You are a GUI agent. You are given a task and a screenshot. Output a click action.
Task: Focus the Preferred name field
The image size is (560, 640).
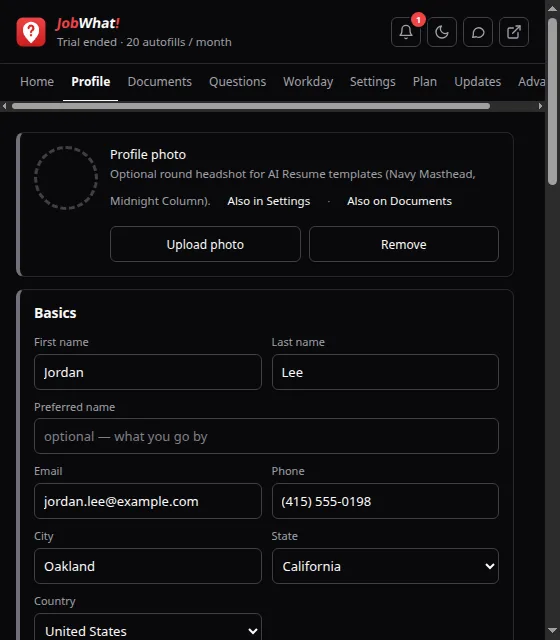point(267,436)
